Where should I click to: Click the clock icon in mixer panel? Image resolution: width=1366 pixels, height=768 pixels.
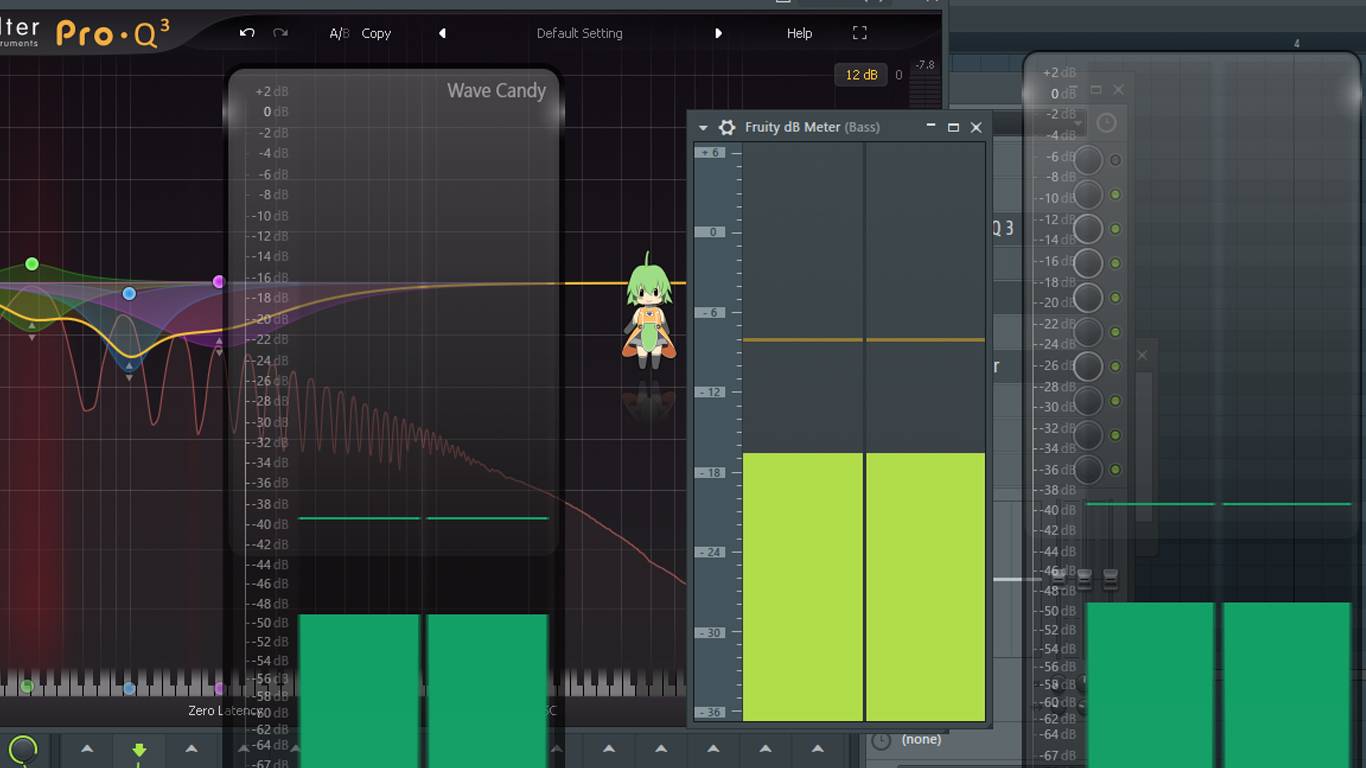[1106, 123]
